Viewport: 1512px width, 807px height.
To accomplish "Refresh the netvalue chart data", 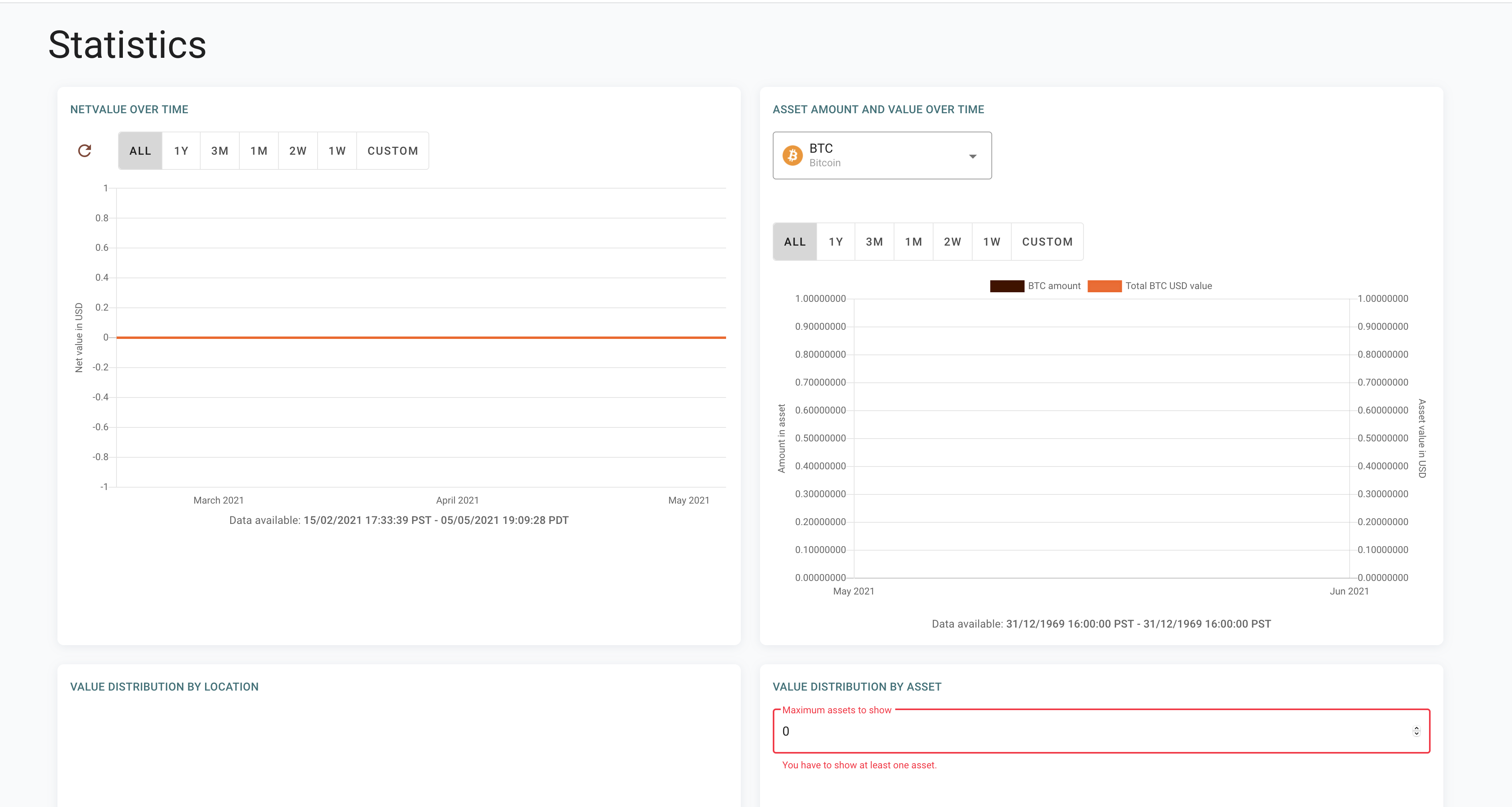I will [x=85, y=151].
